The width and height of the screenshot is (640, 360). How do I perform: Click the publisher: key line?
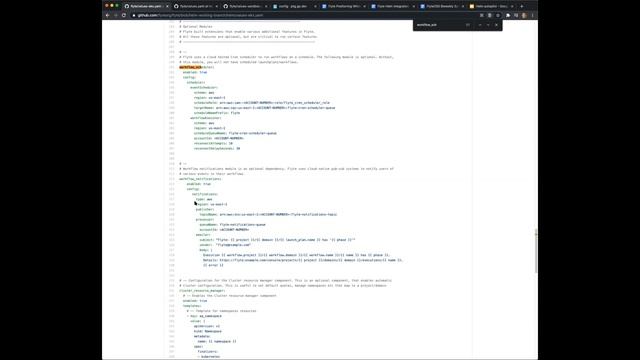click(x=205, y=209)
